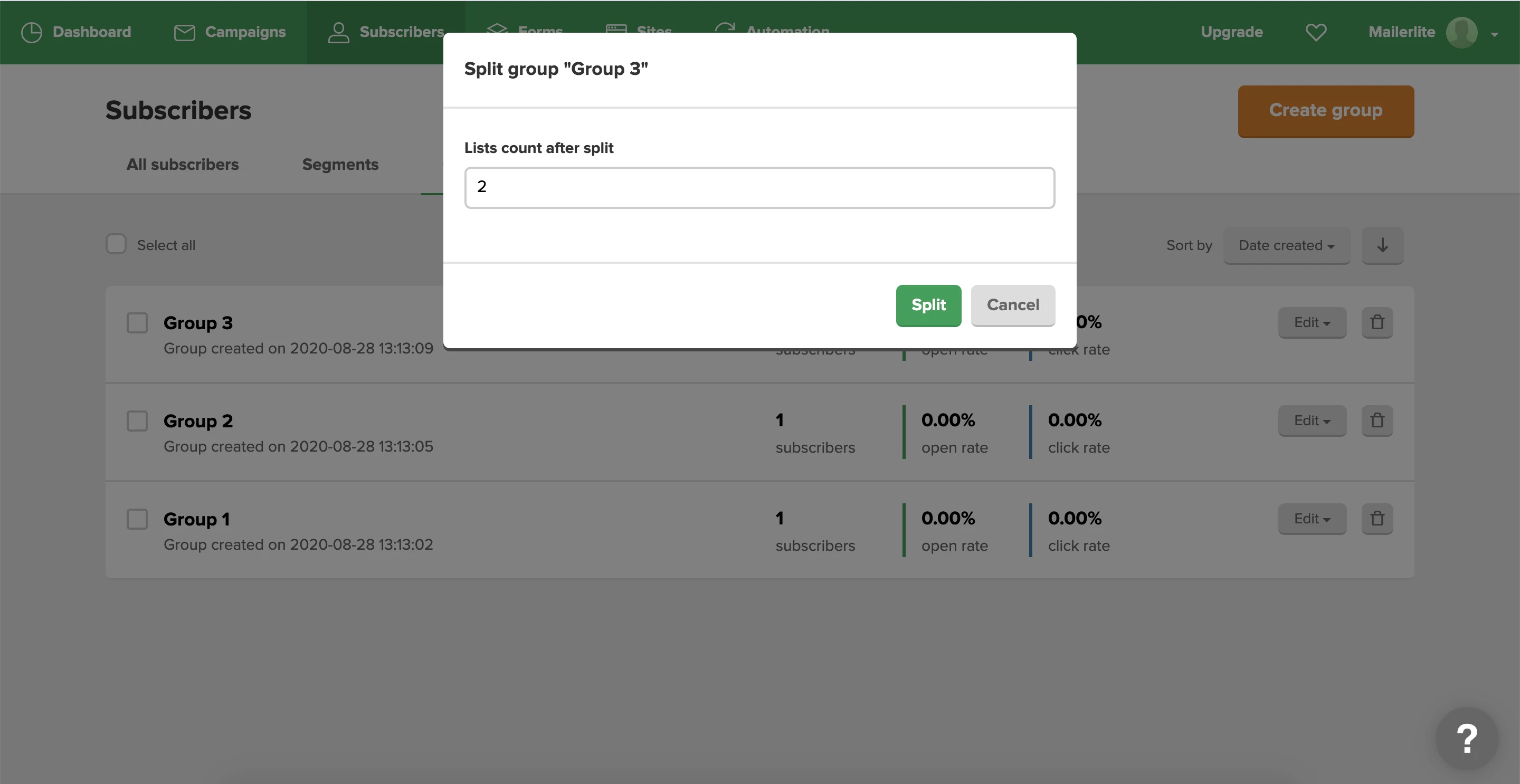The width and height of the screenshot is (1520, 784).
Task: Click the heart favorites icon
Action: pos(1315,32)
